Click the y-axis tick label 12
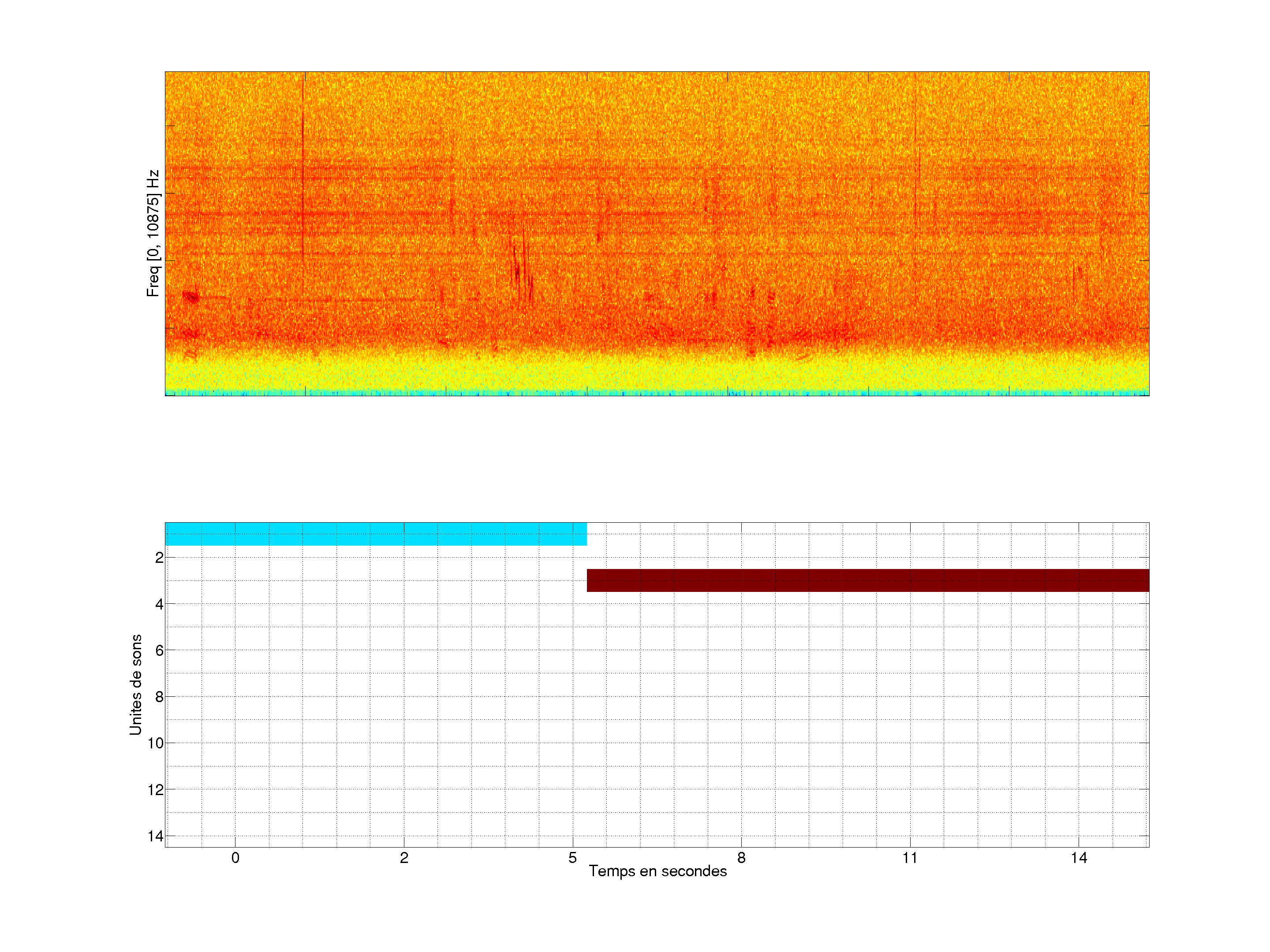This screenshot has height=952, width=1270. (156, 790)
